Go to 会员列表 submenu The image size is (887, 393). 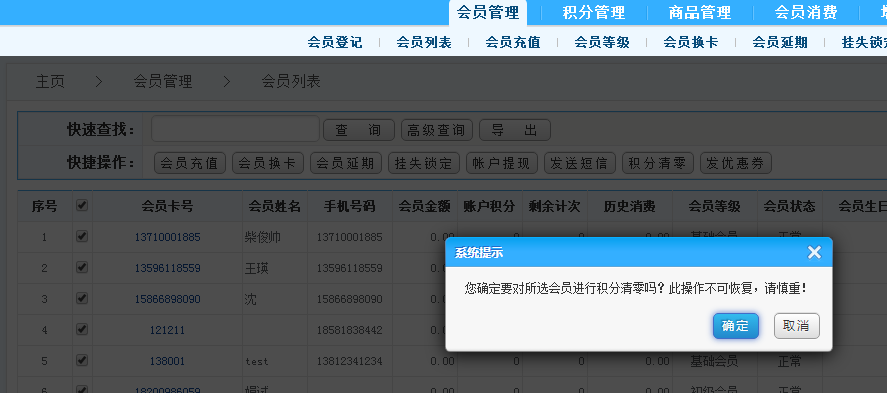click(424, 42)
